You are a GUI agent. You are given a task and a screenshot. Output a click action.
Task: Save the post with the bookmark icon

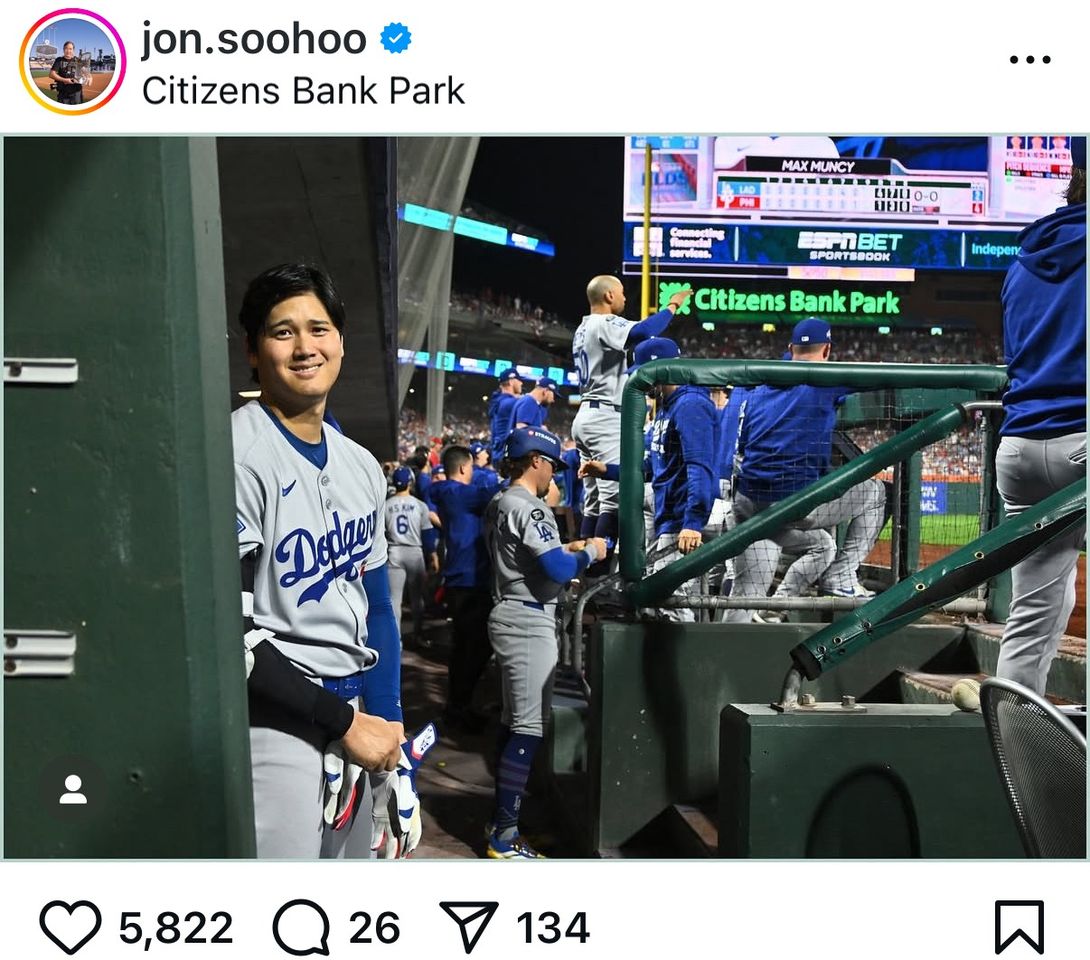point(1019,927)
